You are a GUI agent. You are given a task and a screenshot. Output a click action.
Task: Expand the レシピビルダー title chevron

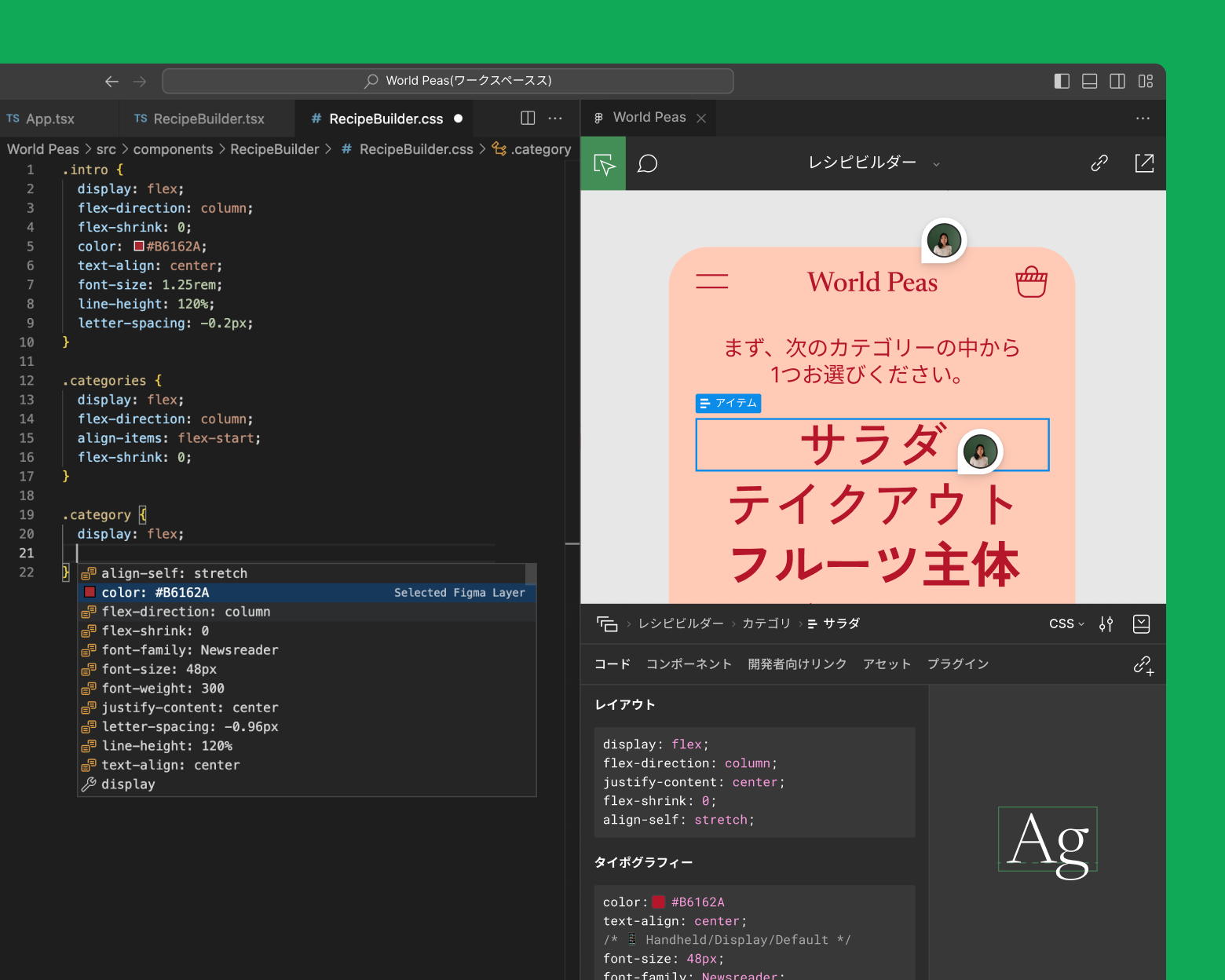tap(935, 164)
